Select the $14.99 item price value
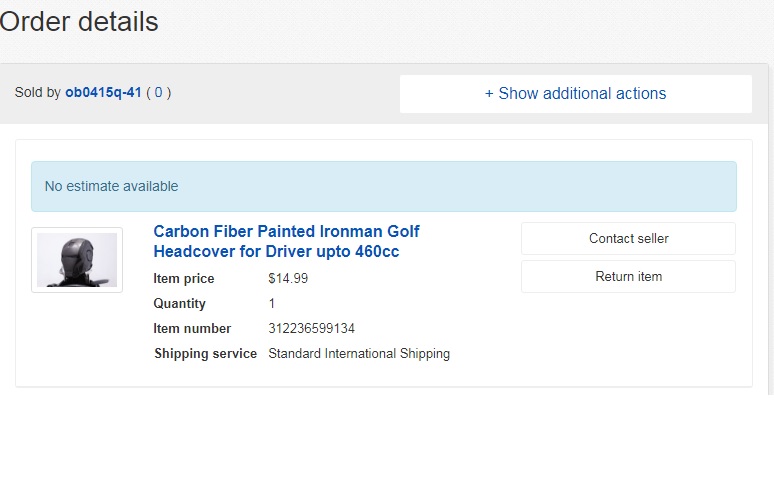 pyautogui.click(x=288, y=279)
